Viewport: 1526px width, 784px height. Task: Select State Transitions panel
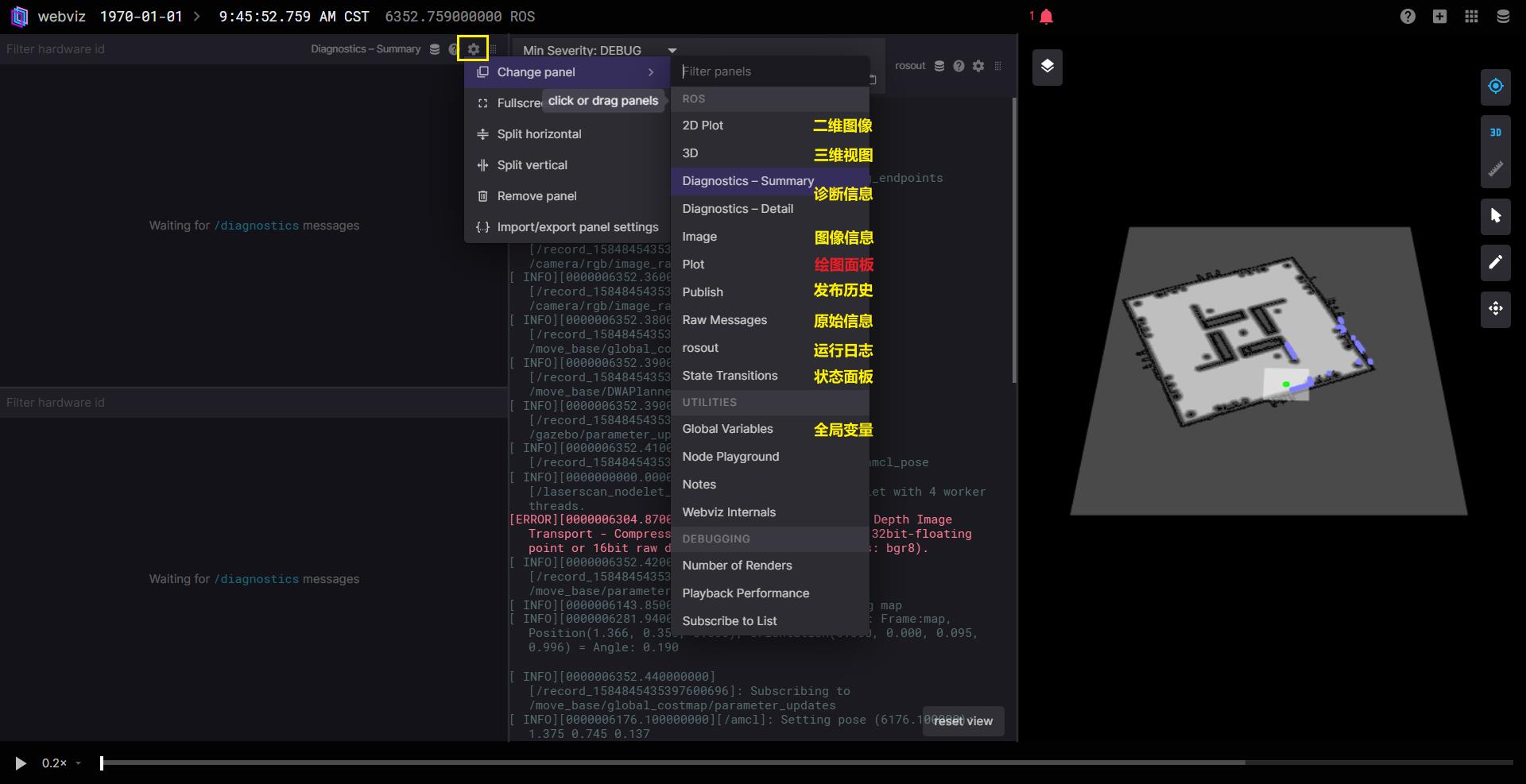pos(770,376)
